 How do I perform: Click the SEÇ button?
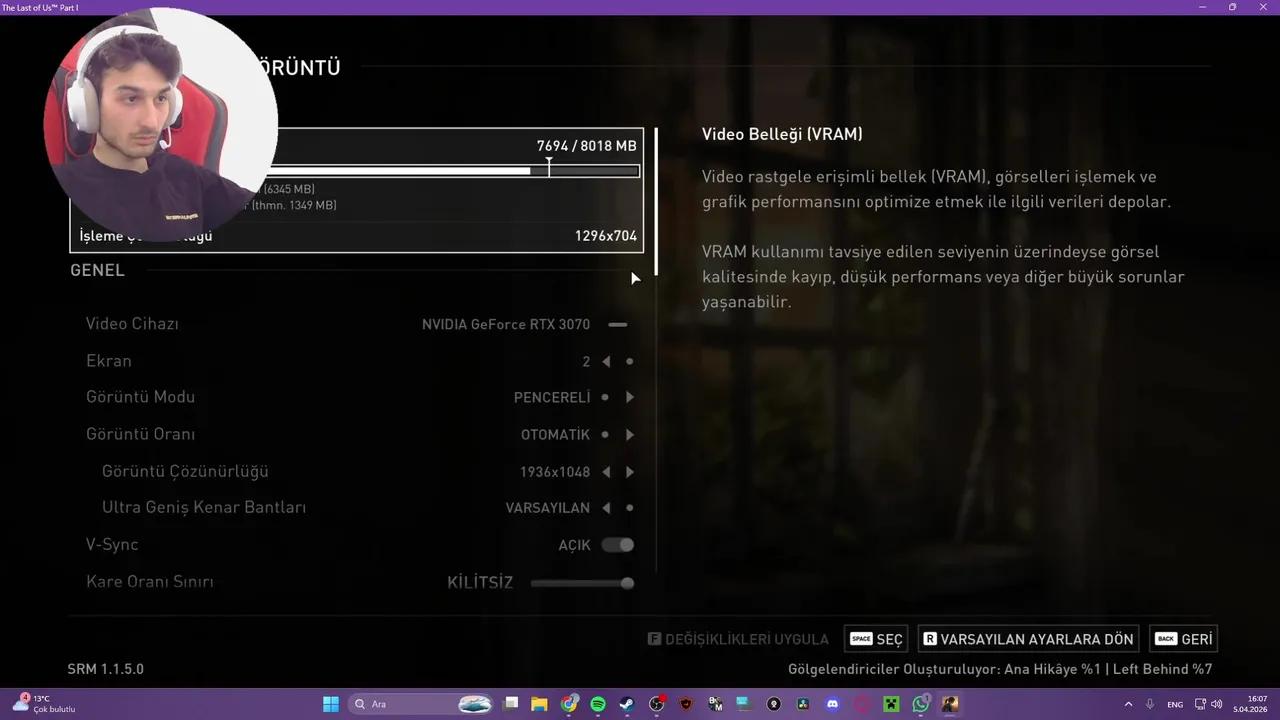point(876,639)
